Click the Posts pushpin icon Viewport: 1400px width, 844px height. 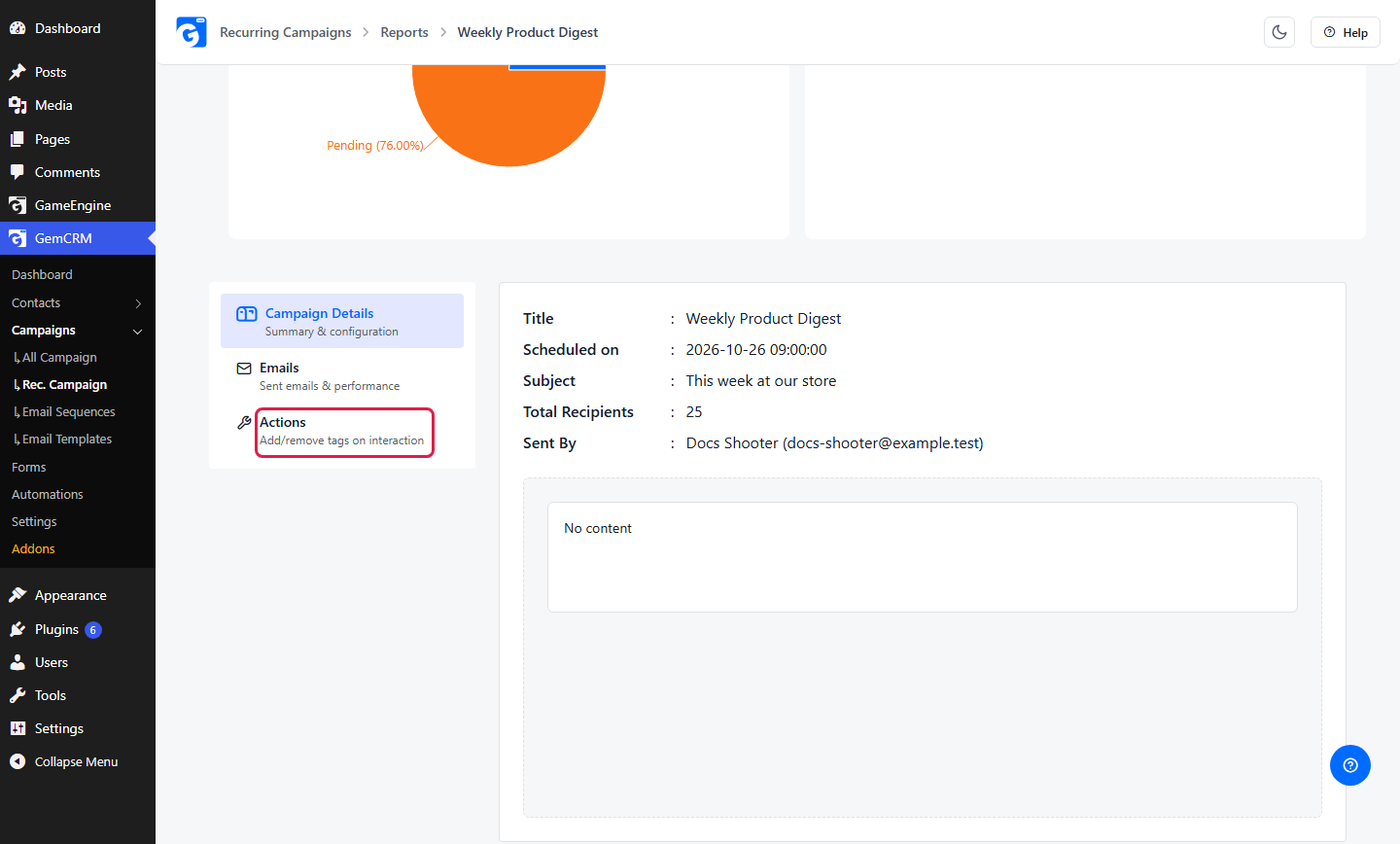[x=17, y=72]
